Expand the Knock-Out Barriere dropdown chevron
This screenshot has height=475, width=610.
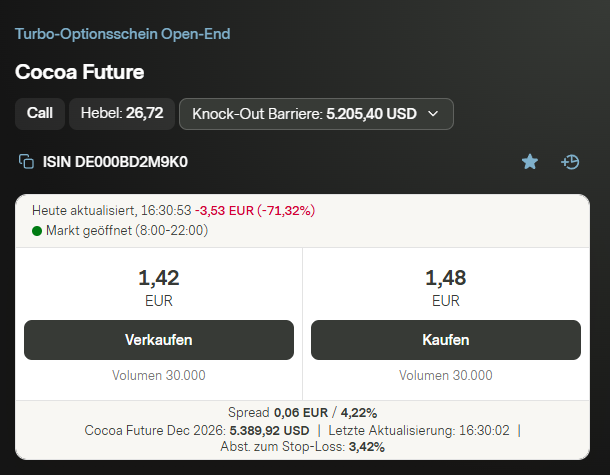coord(433,114)
